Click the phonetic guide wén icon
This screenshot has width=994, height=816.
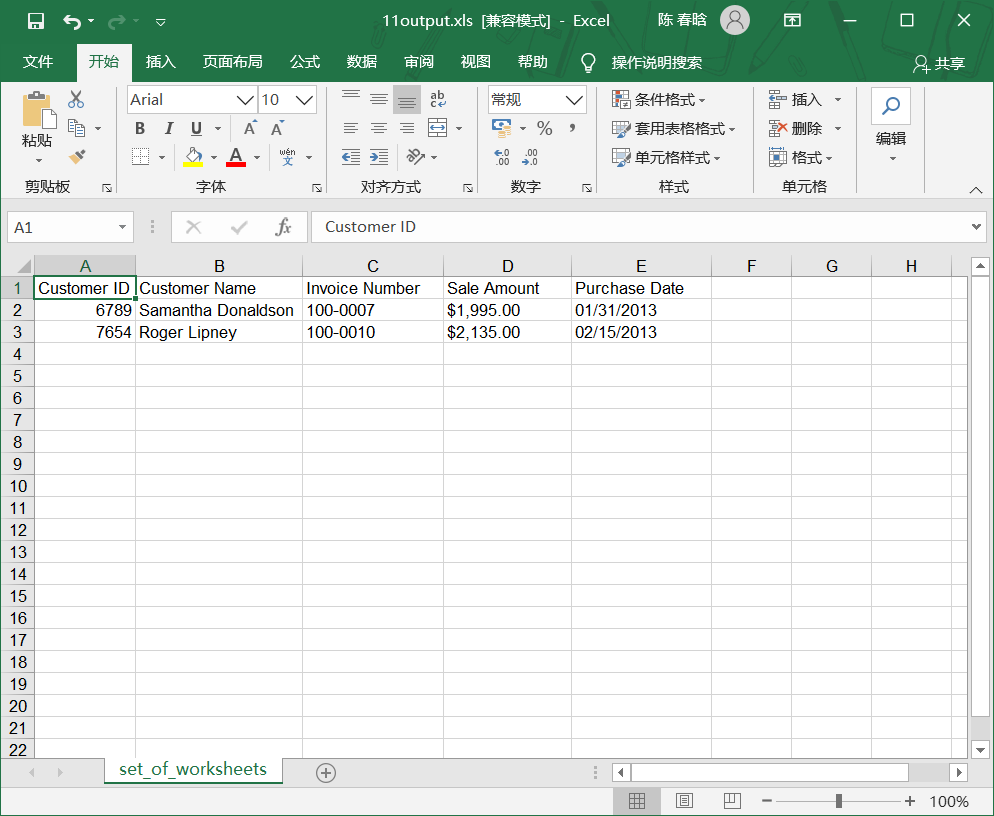tap(287, 157)
